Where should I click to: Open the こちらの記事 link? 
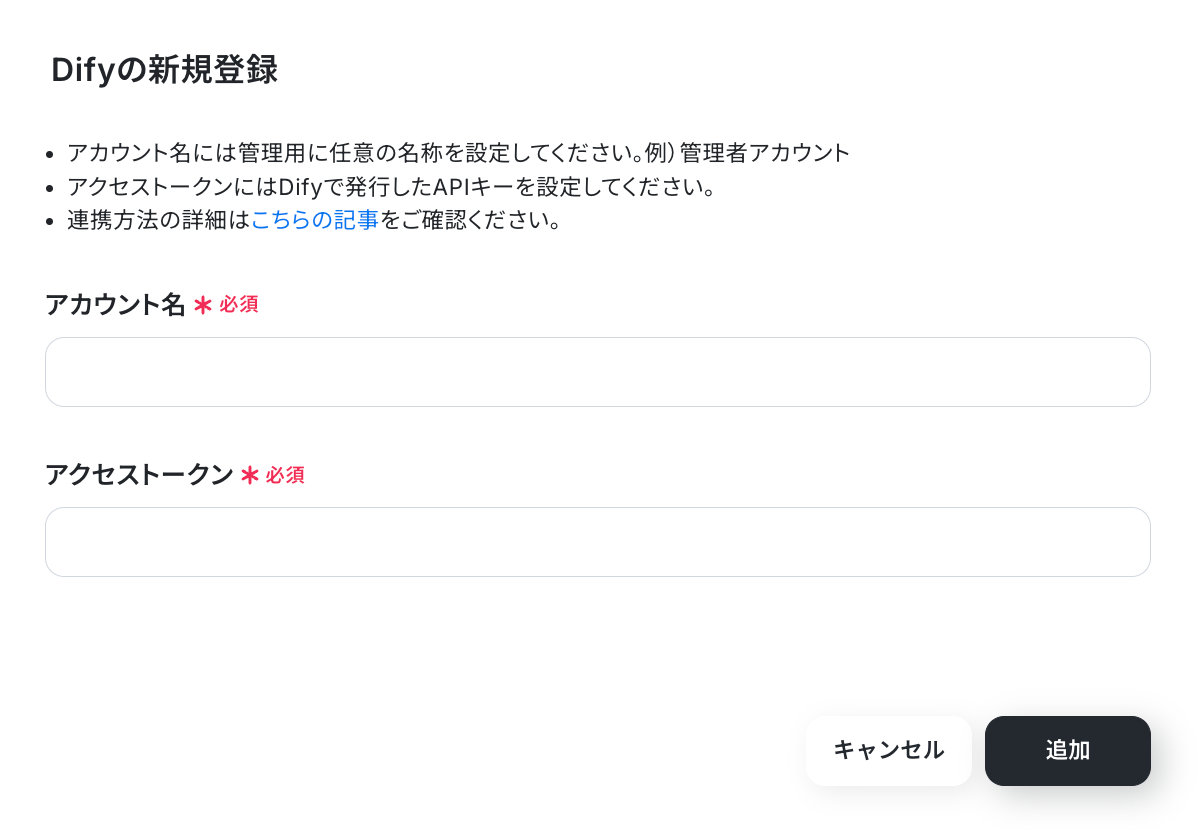coord(315,220)
